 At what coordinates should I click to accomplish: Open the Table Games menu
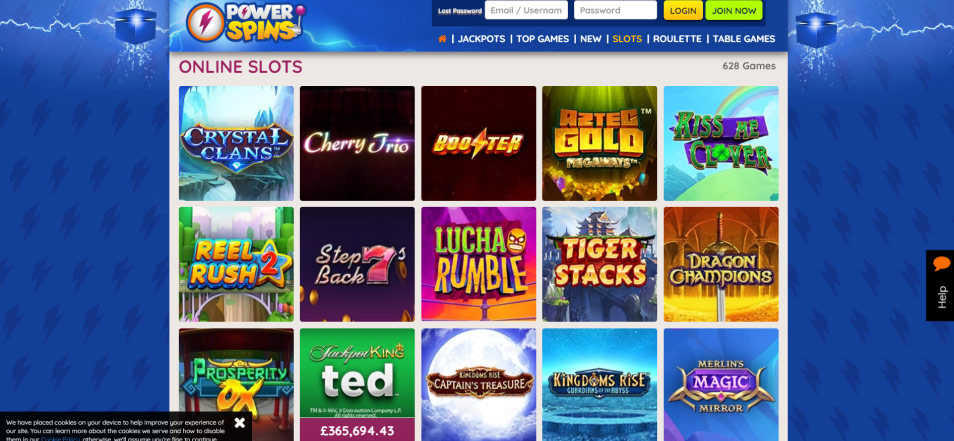tap(744, 39)
